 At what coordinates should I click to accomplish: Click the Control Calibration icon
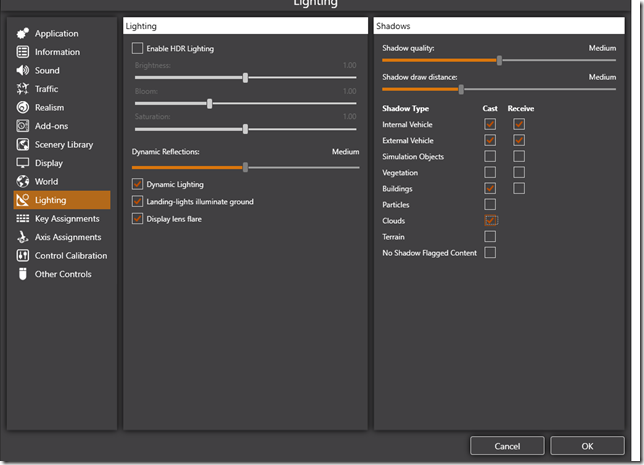[x=23, y=256]
